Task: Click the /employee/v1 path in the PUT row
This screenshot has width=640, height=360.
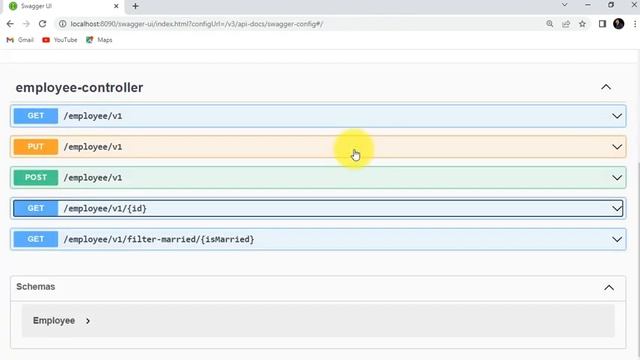Action: pos(93,147)
